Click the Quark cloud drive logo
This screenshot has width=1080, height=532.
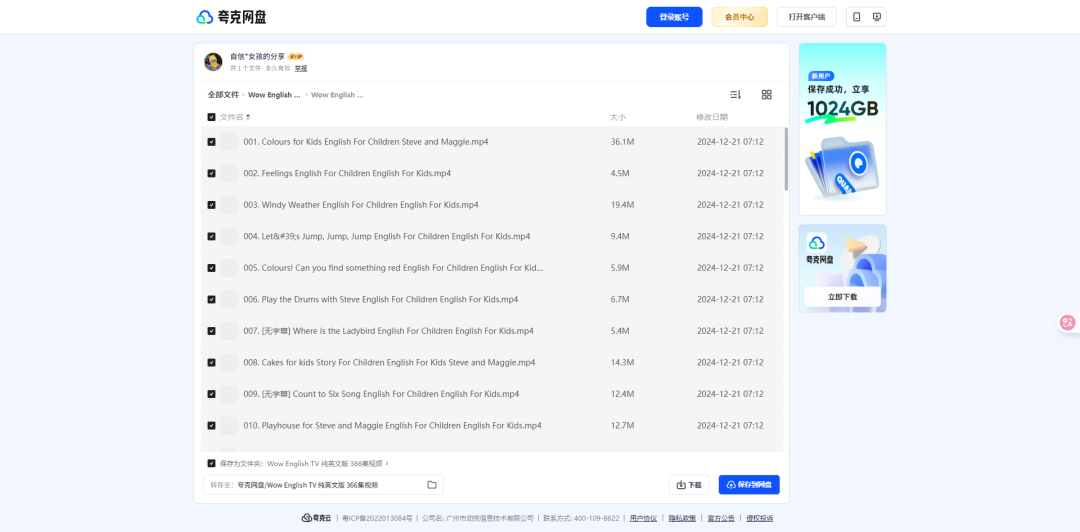[231, 17]
